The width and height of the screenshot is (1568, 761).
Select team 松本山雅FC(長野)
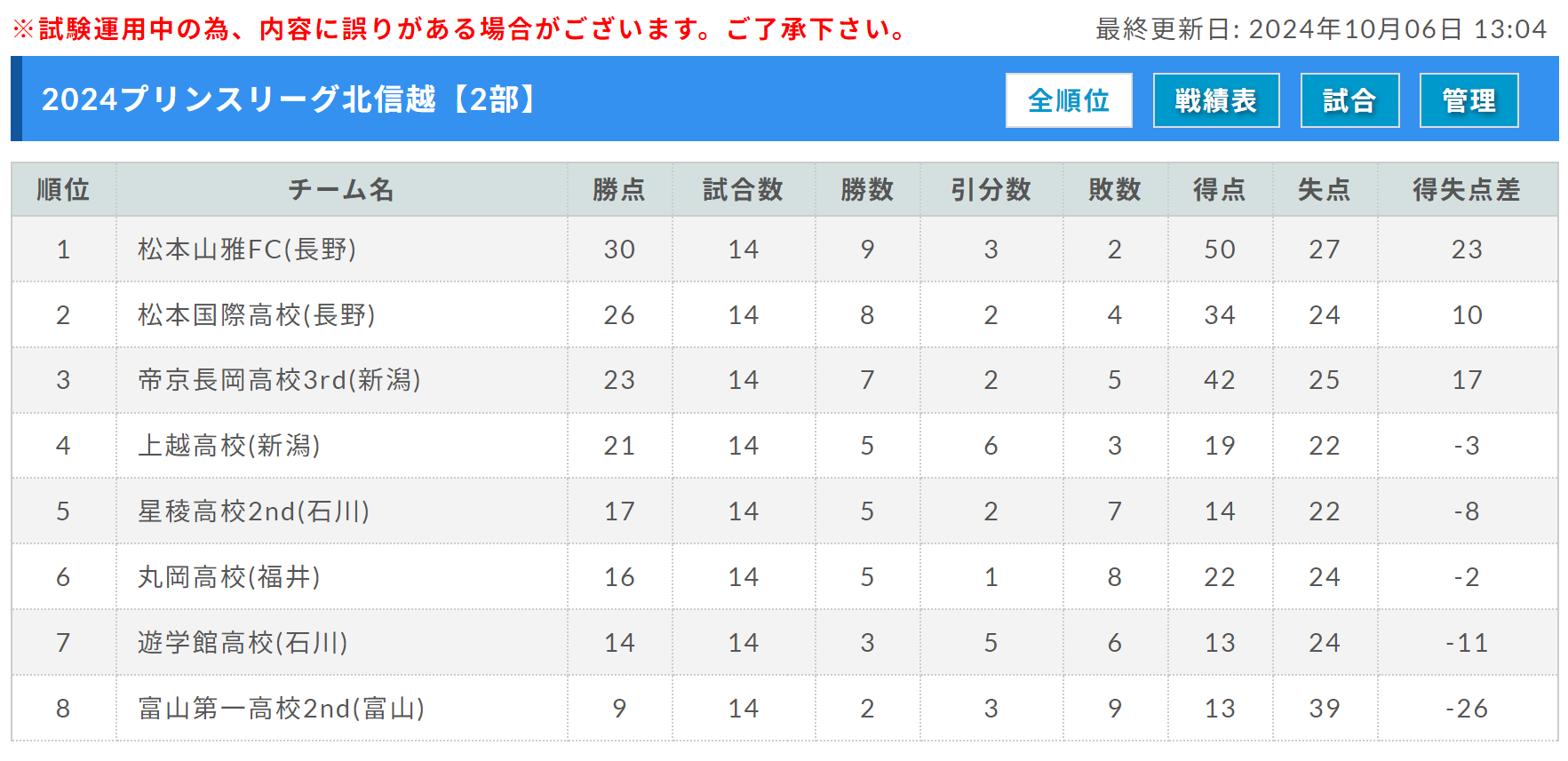[247, 250]
